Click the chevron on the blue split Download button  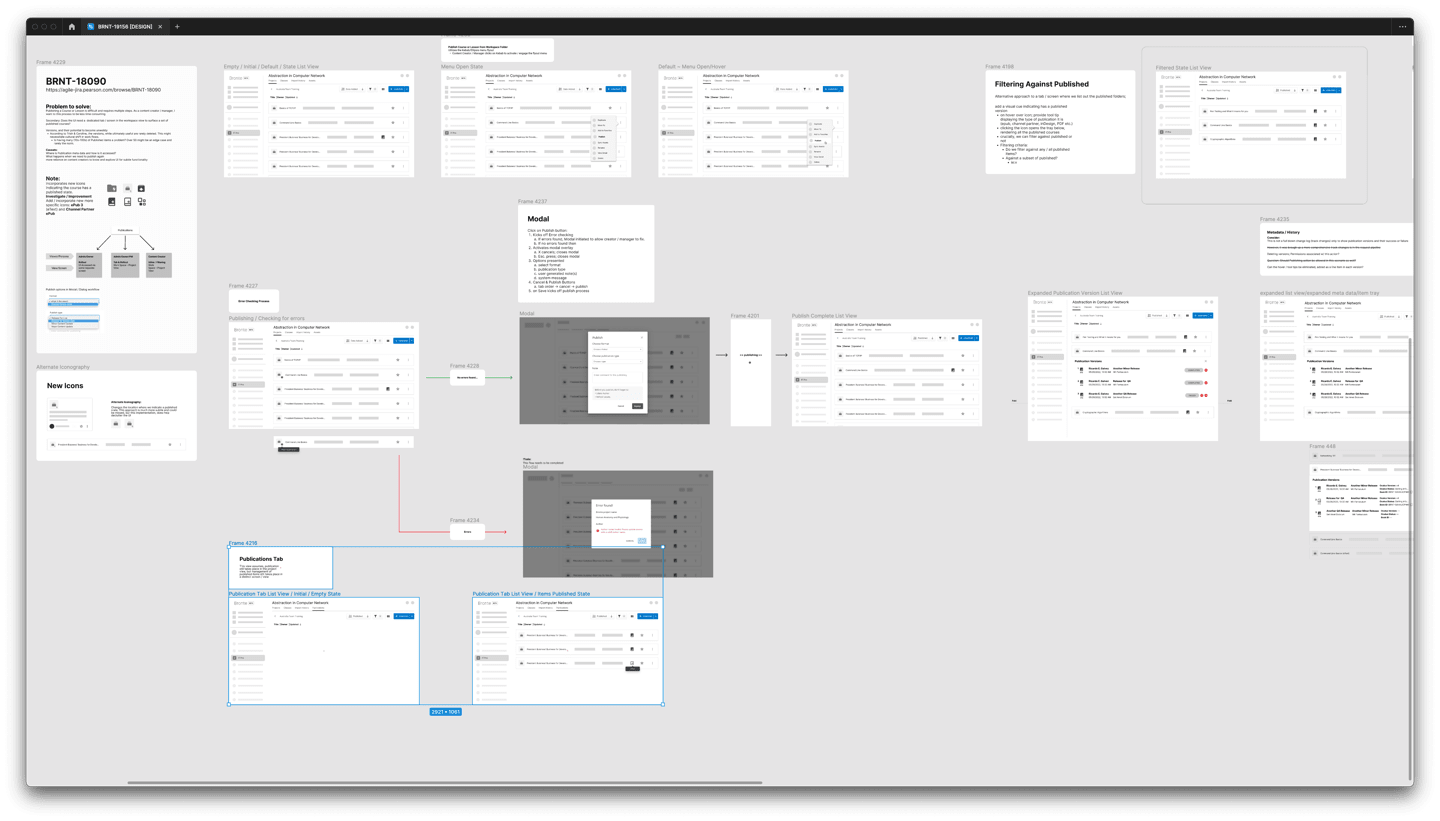coord(655,616)
